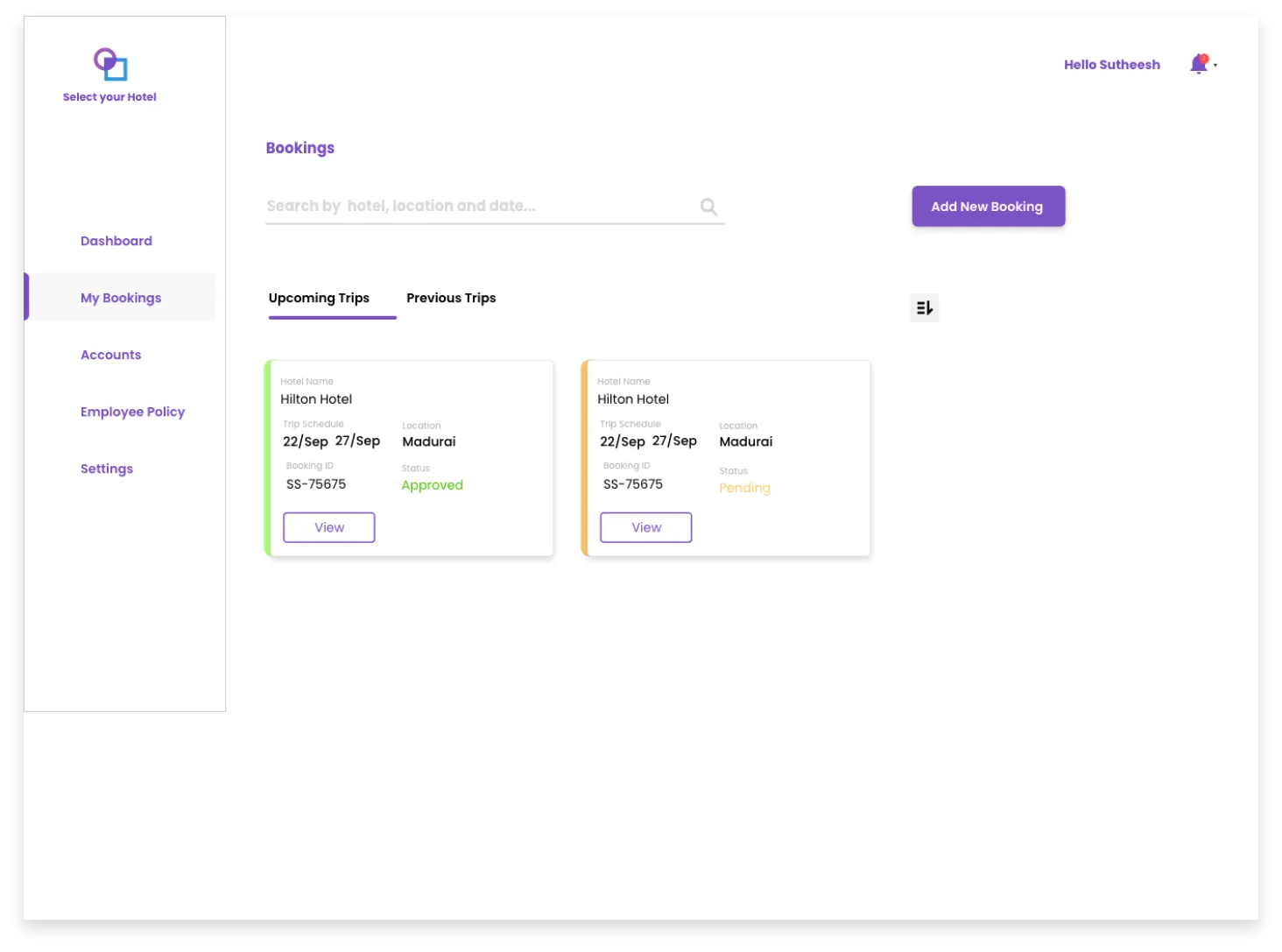Click the Hello Sutheesh greeting
Image resolution: width=1282 pixels, height=952 pixels.
[x=1111, y=65]
